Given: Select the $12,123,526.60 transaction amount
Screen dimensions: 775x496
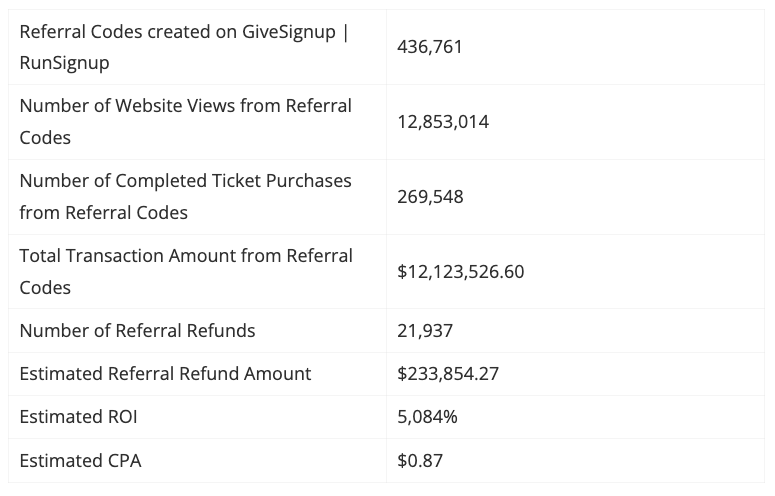Looking at the screenshot, I should (461, 272).
